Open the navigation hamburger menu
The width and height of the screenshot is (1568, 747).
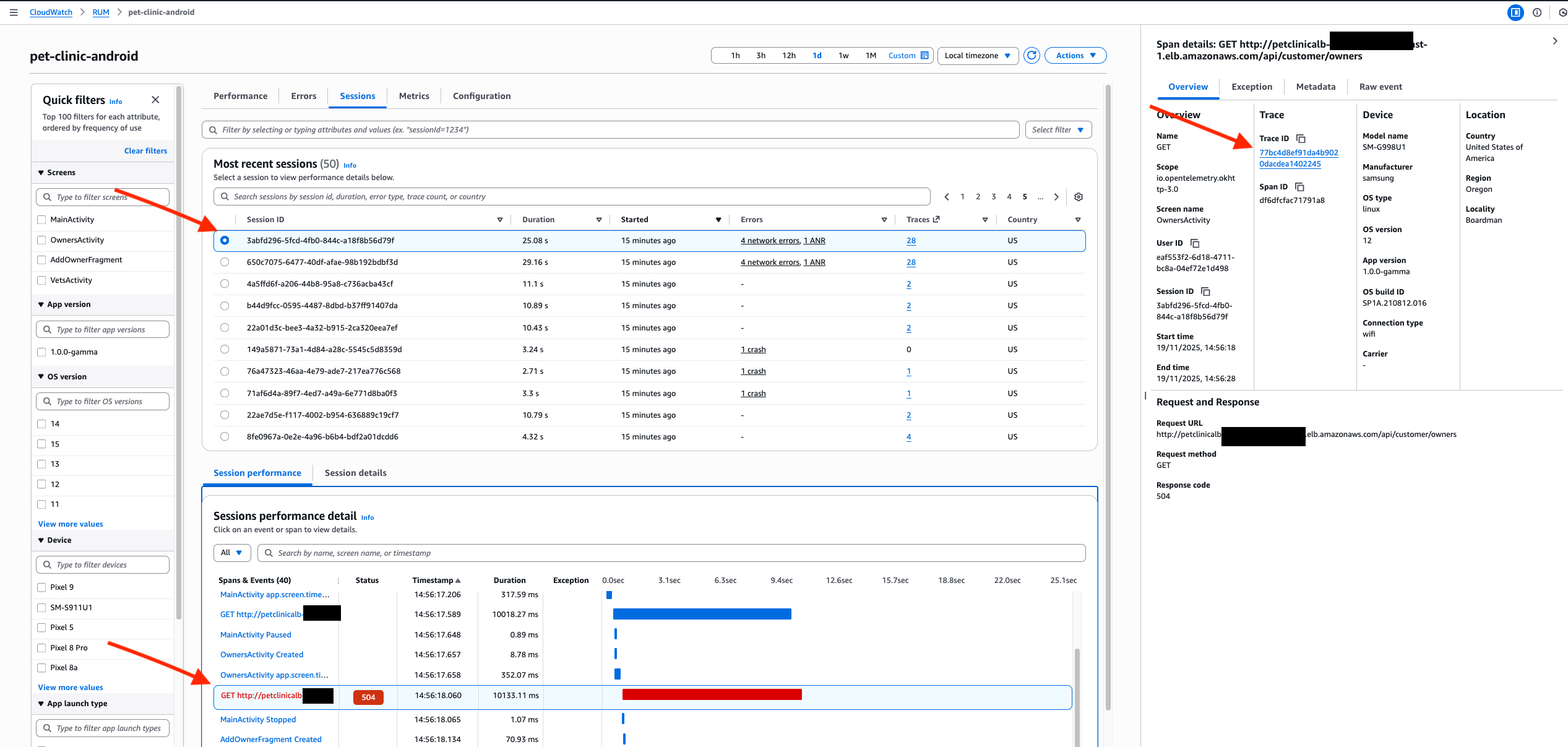click(14, 12)
